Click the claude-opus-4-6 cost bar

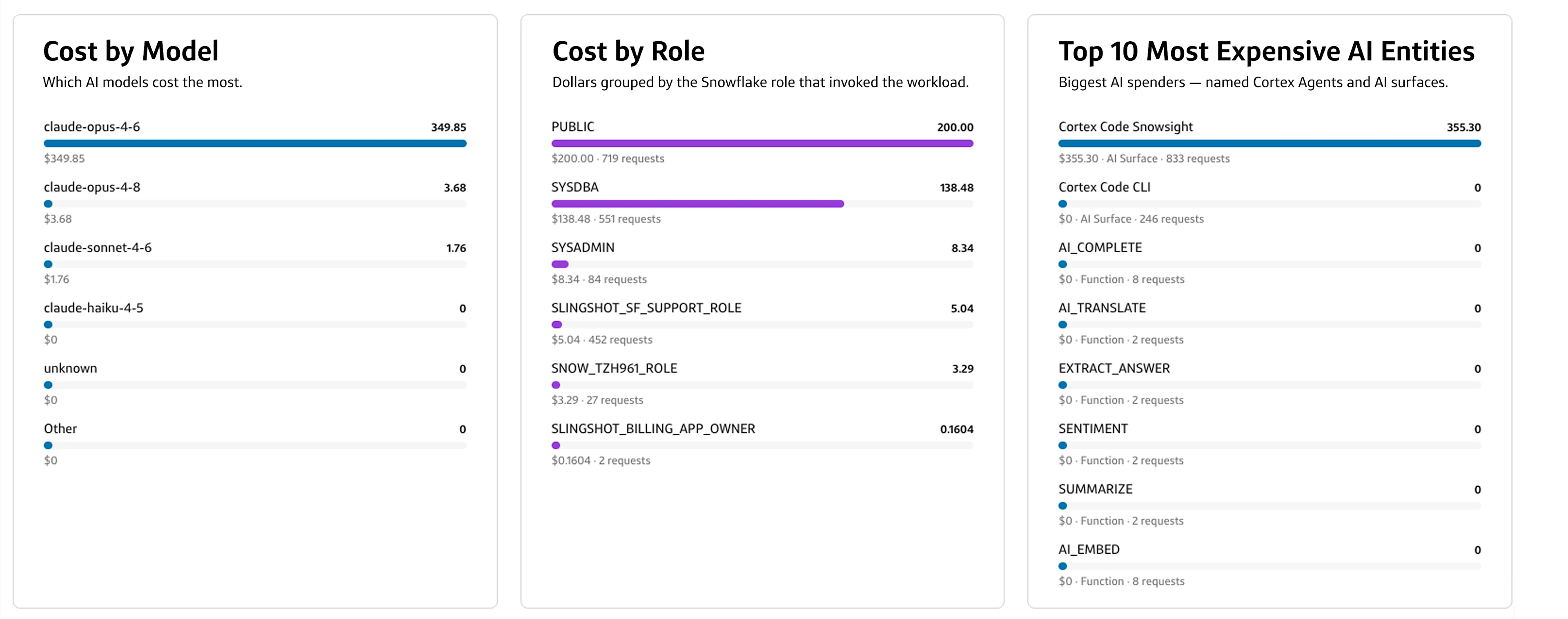255,144
